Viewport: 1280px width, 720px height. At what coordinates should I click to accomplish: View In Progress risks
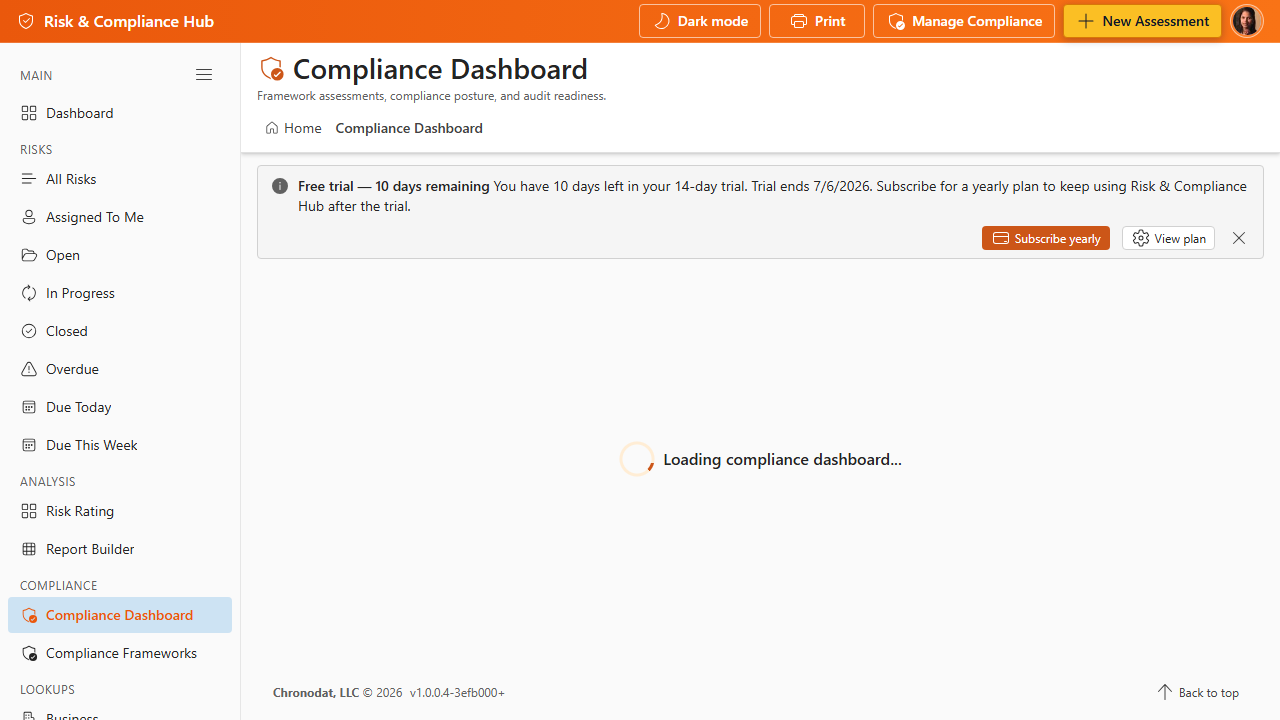(x=120, y=293)
